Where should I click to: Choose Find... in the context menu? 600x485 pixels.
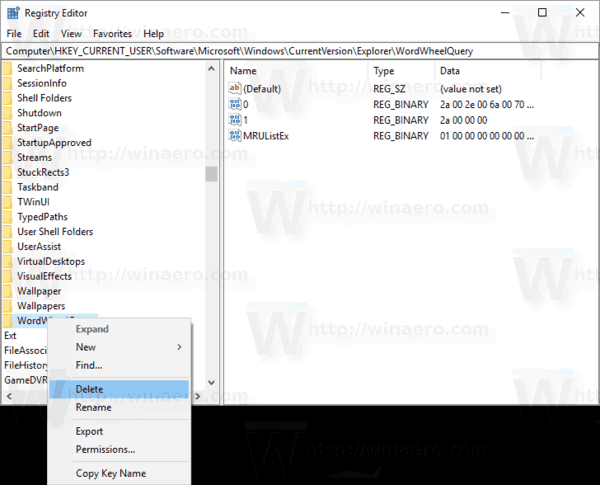click(x=119, y=365)
